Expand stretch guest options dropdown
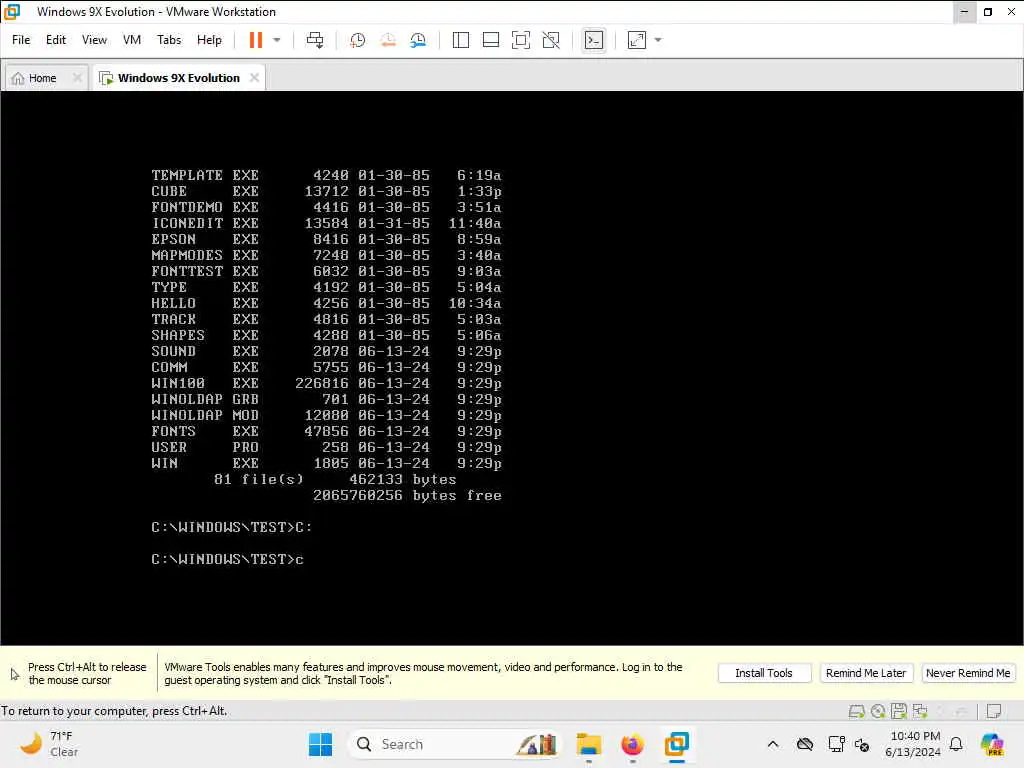Screen dimensions: 1024x768 [658, 40]
